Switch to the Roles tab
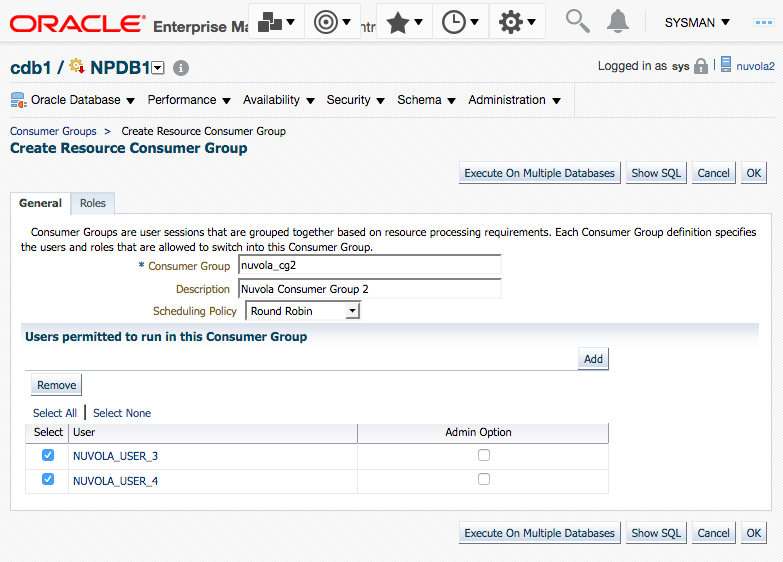The height and width of the screenshot is (562, 783). pos(93,203)
